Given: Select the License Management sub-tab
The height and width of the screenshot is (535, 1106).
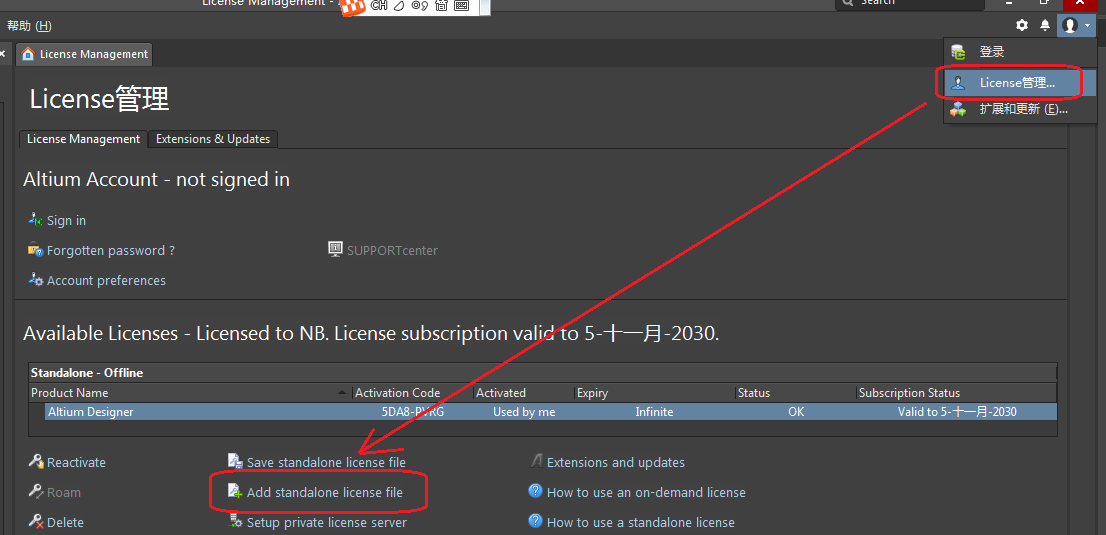Looking at the screenshot, I should point(83,139).
